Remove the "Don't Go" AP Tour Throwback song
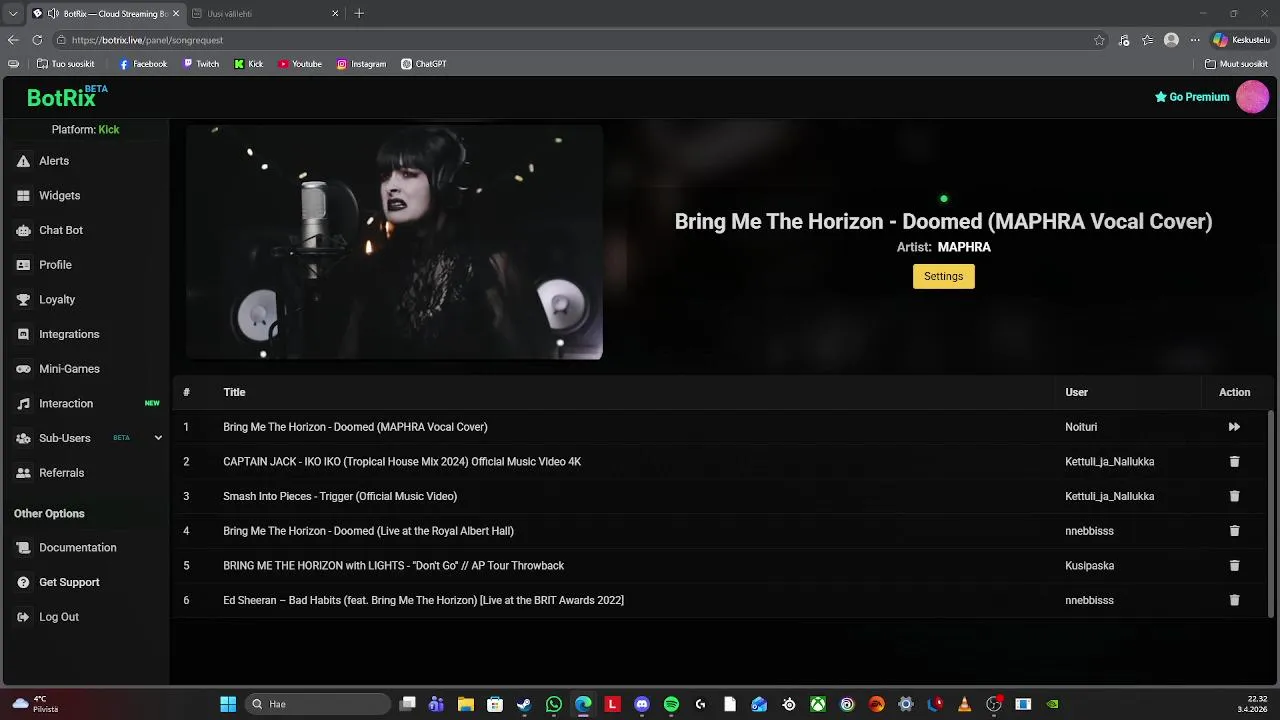Image resolution: width=1280 pixels, height=720 pixels. (x=1234, y=566)
